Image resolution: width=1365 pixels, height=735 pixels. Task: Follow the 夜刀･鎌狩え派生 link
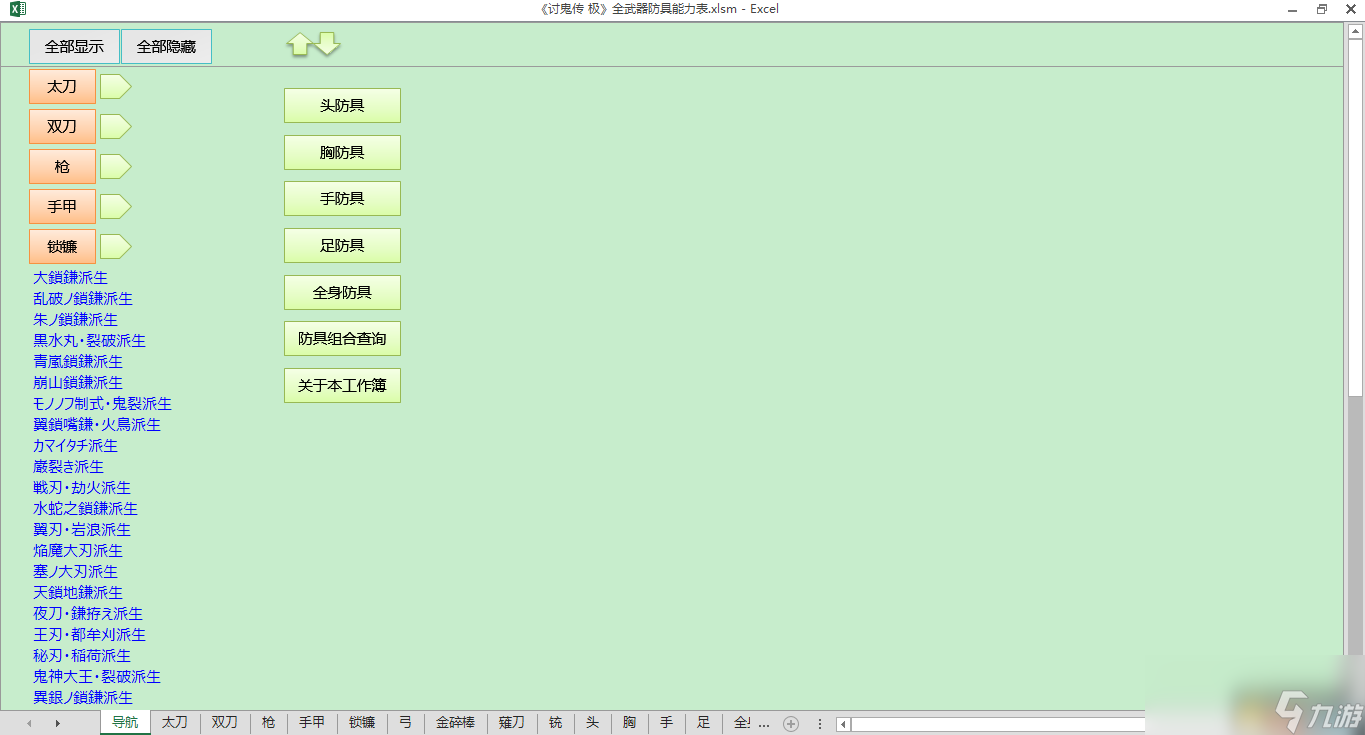(88, 613)
